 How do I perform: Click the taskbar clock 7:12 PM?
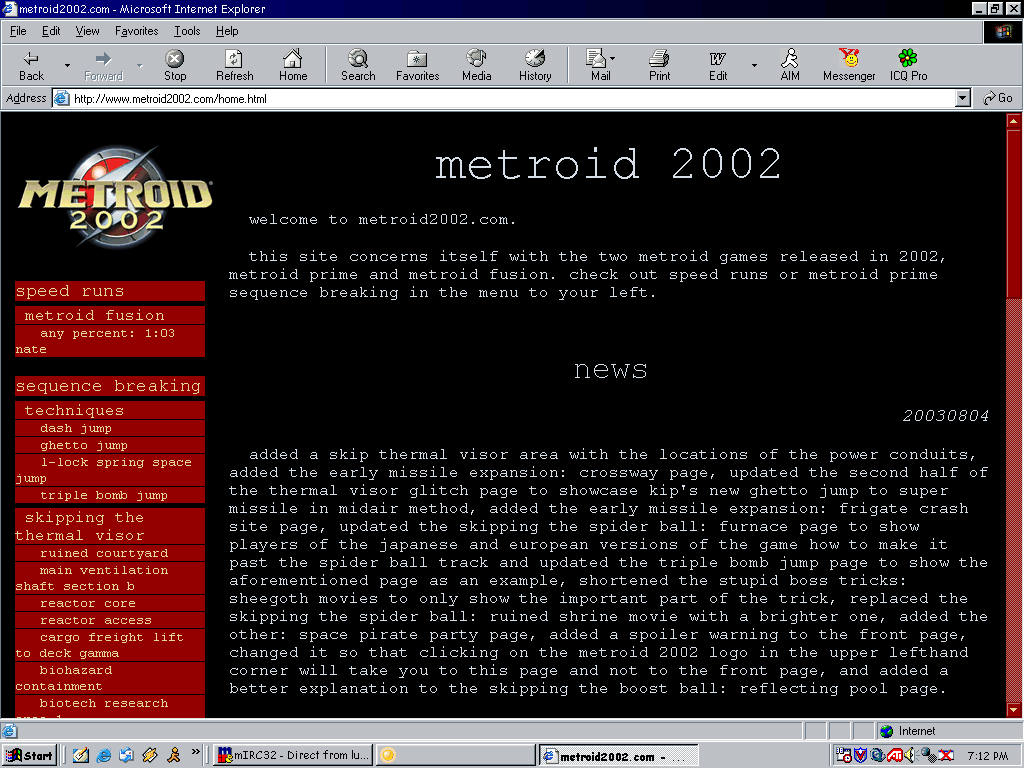click(x=988, y=756)
